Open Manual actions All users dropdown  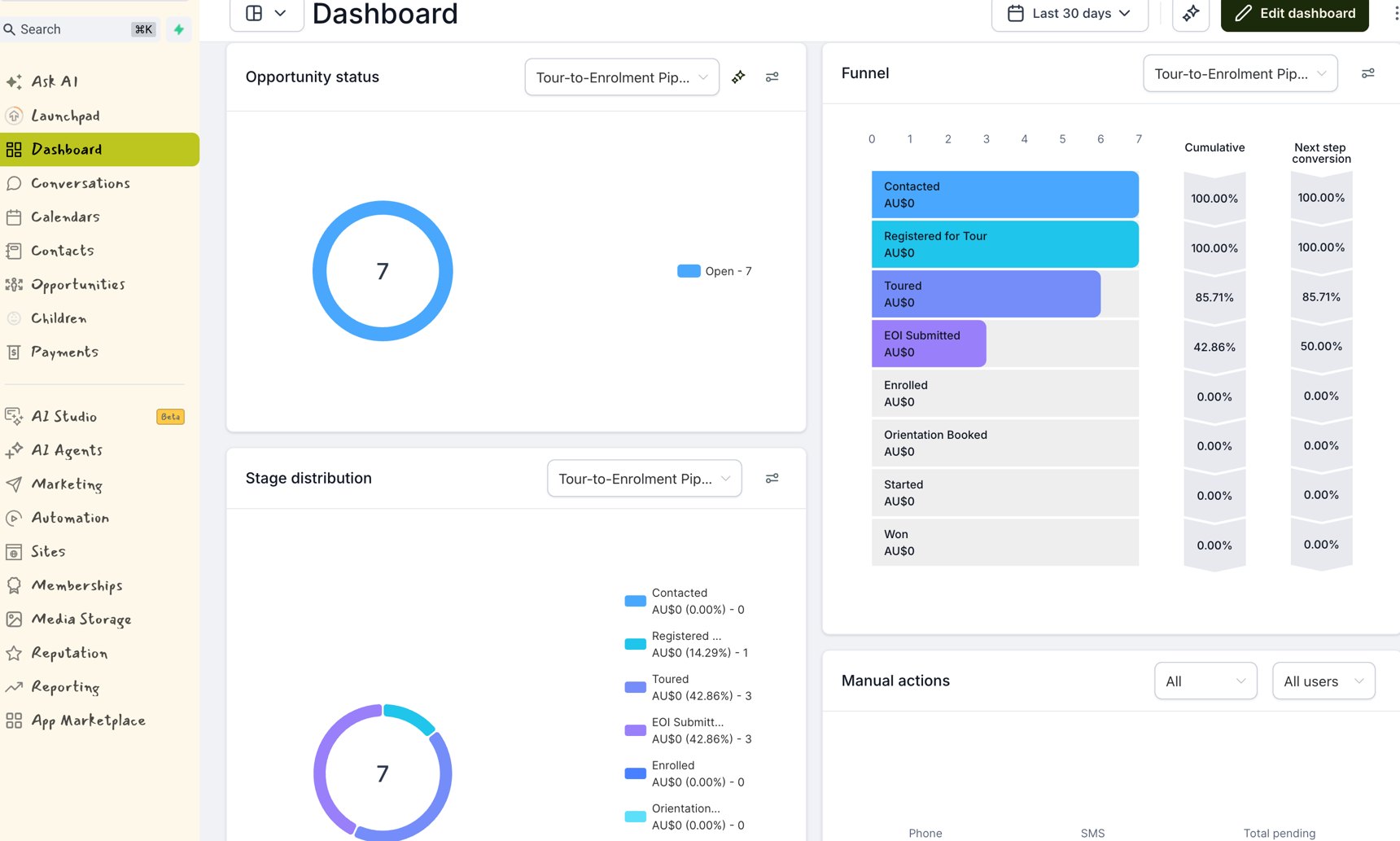[1323, 681]
